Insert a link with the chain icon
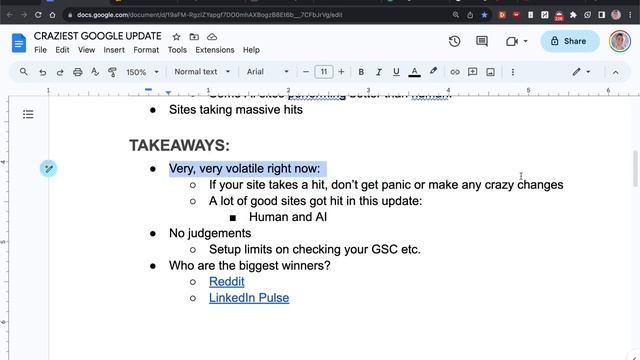The width and height of the screenshot is (640, 360). pyautogui.click(x=455, y=72)
